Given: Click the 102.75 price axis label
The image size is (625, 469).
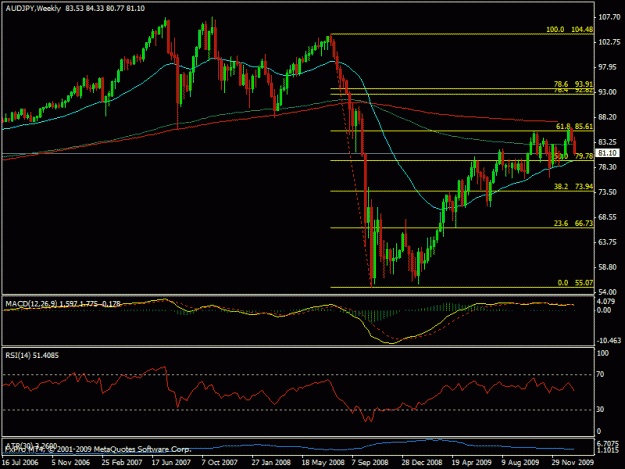Looking at the screenshot, I should 609,42.
